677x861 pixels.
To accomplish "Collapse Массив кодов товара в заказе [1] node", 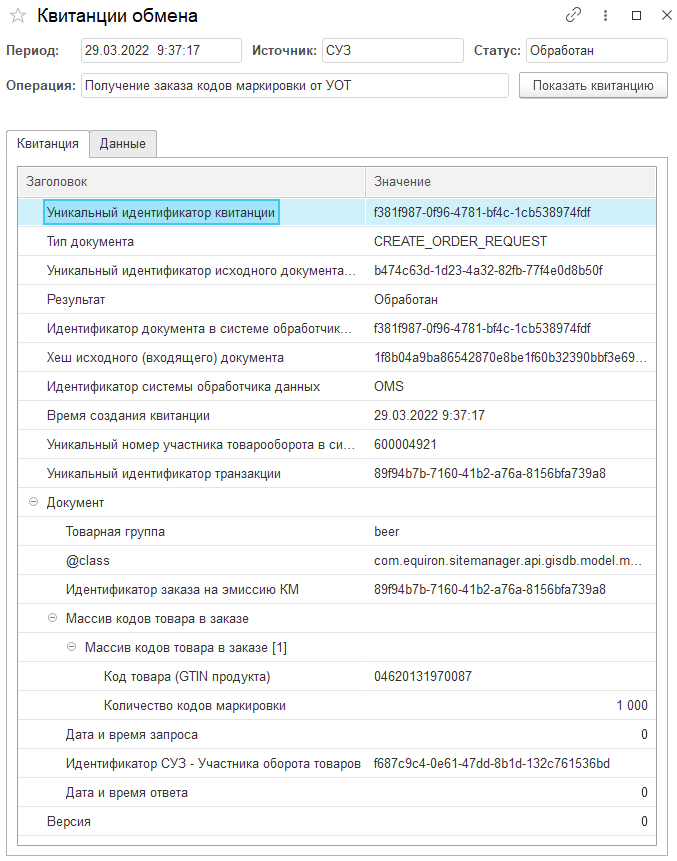I will [72, 648].
